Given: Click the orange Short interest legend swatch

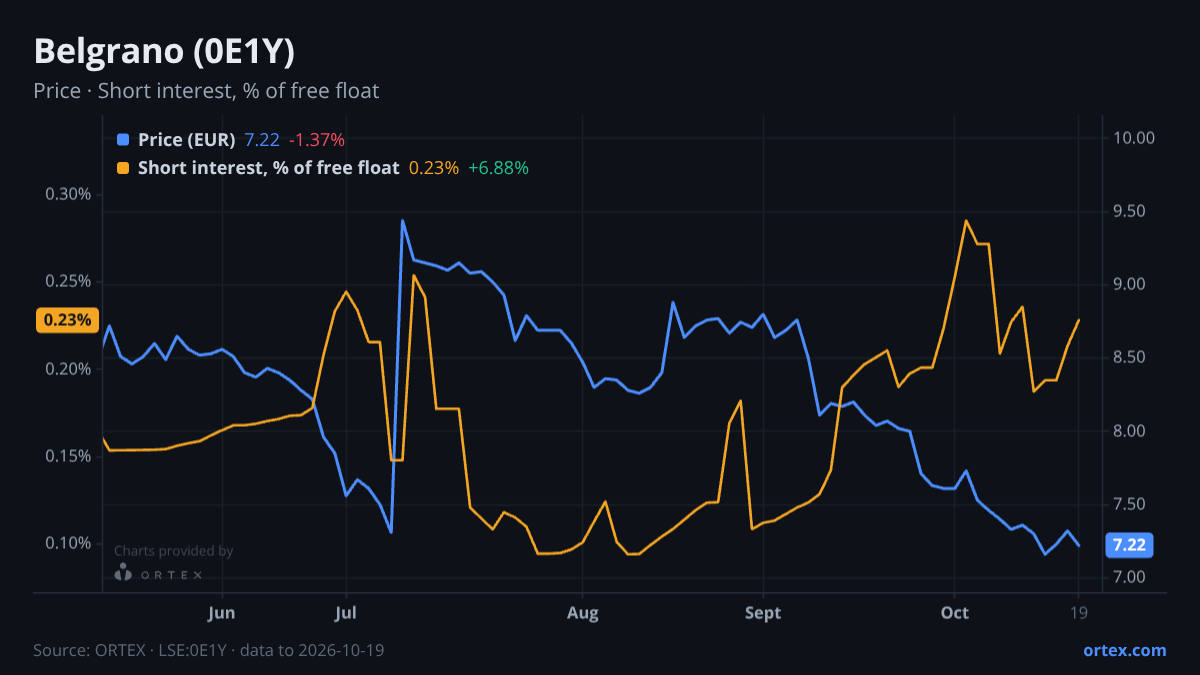Looking at the screenshot, I should [123, 168].
